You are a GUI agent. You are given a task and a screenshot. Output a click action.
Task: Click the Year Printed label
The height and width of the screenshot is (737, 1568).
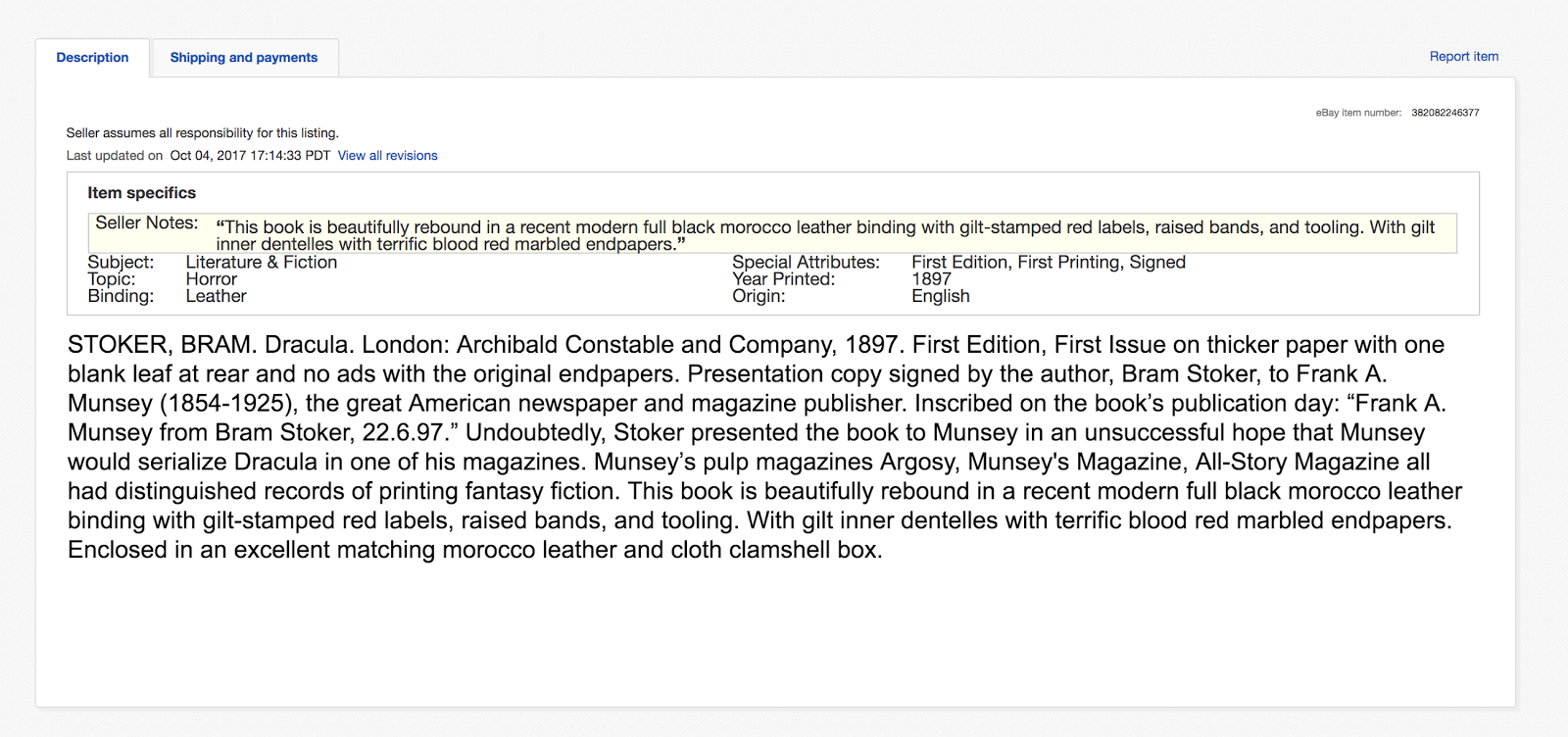click(783, 279)
